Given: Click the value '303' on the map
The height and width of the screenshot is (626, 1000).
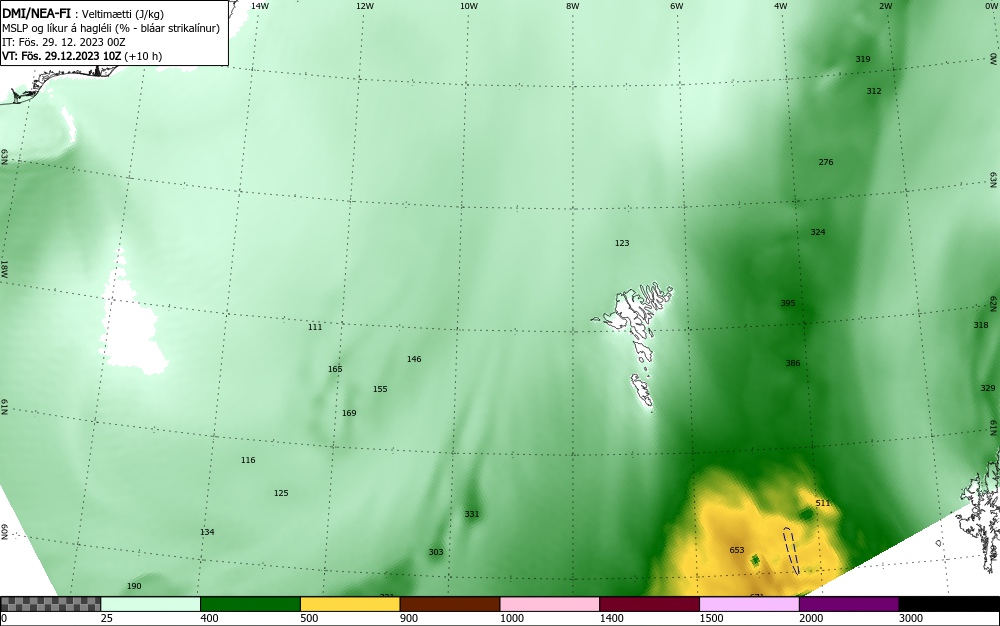Looking at the screenshot, I should click(436, 552).
